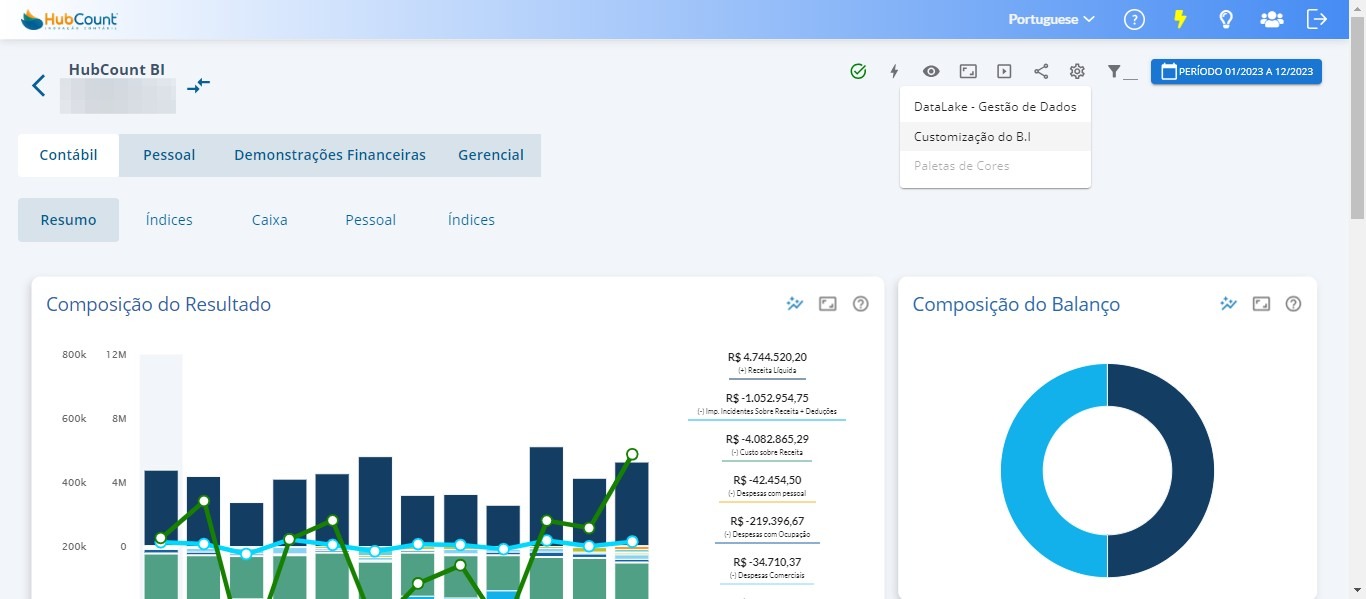Click the fullscreen toolbar icon
Screen dimensions: 1366x599
click(968, 71)
